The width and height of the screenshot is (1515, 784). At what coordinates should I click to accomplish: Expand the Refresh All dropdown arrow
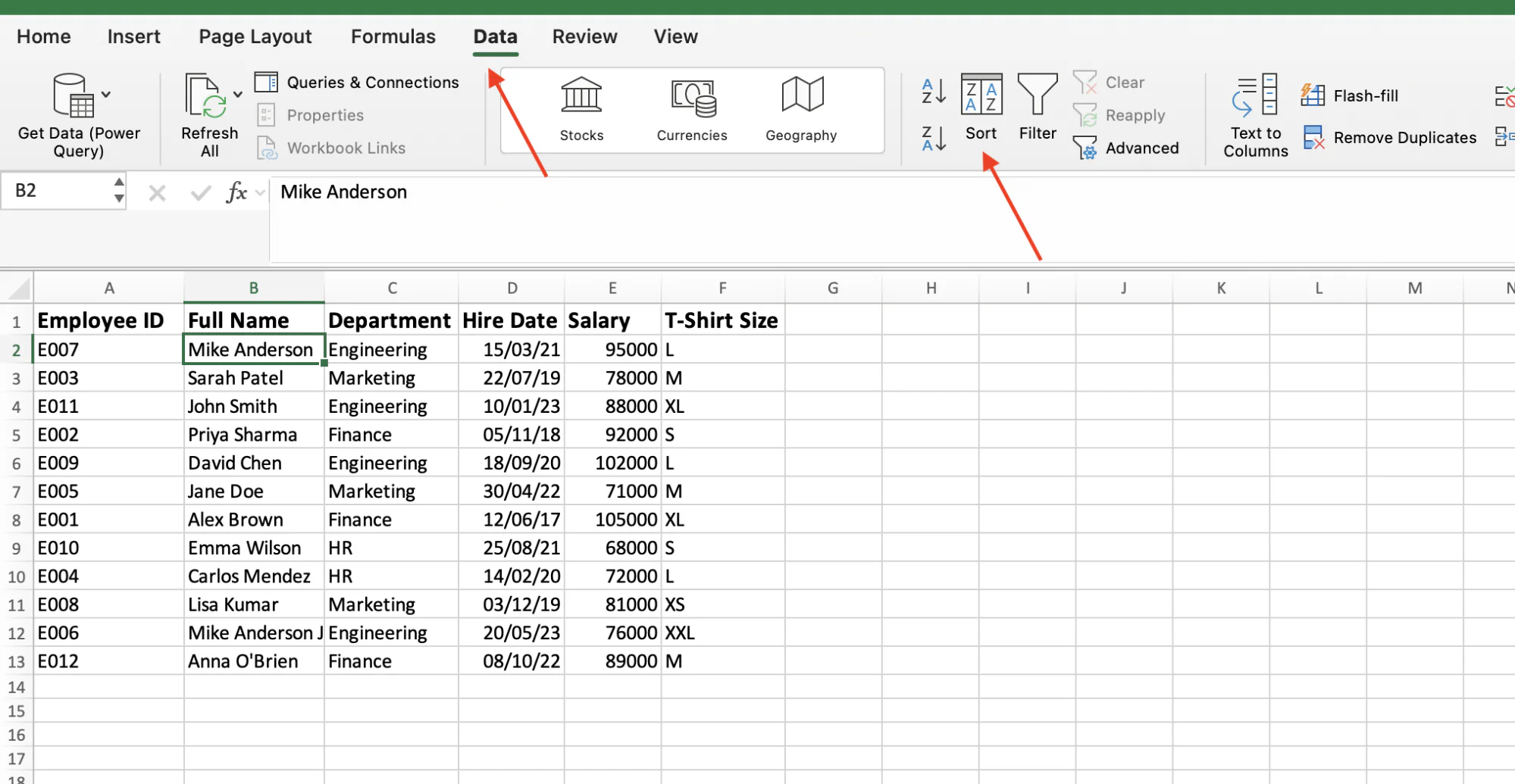pyautogui.click(x=238, y=95)
